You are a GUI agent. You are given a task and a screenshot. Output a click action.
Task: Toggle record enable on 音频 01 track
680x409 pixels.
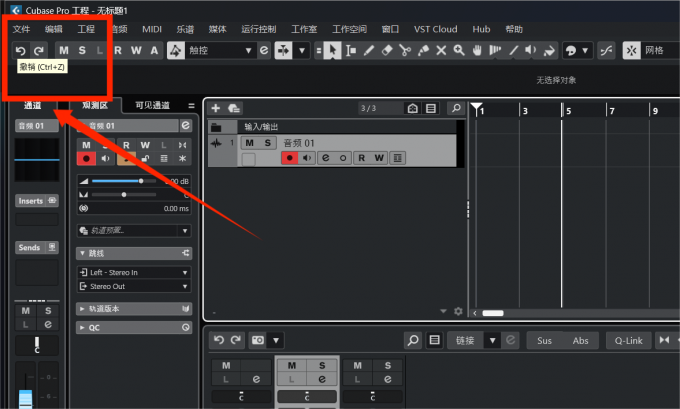coord(290,158)
